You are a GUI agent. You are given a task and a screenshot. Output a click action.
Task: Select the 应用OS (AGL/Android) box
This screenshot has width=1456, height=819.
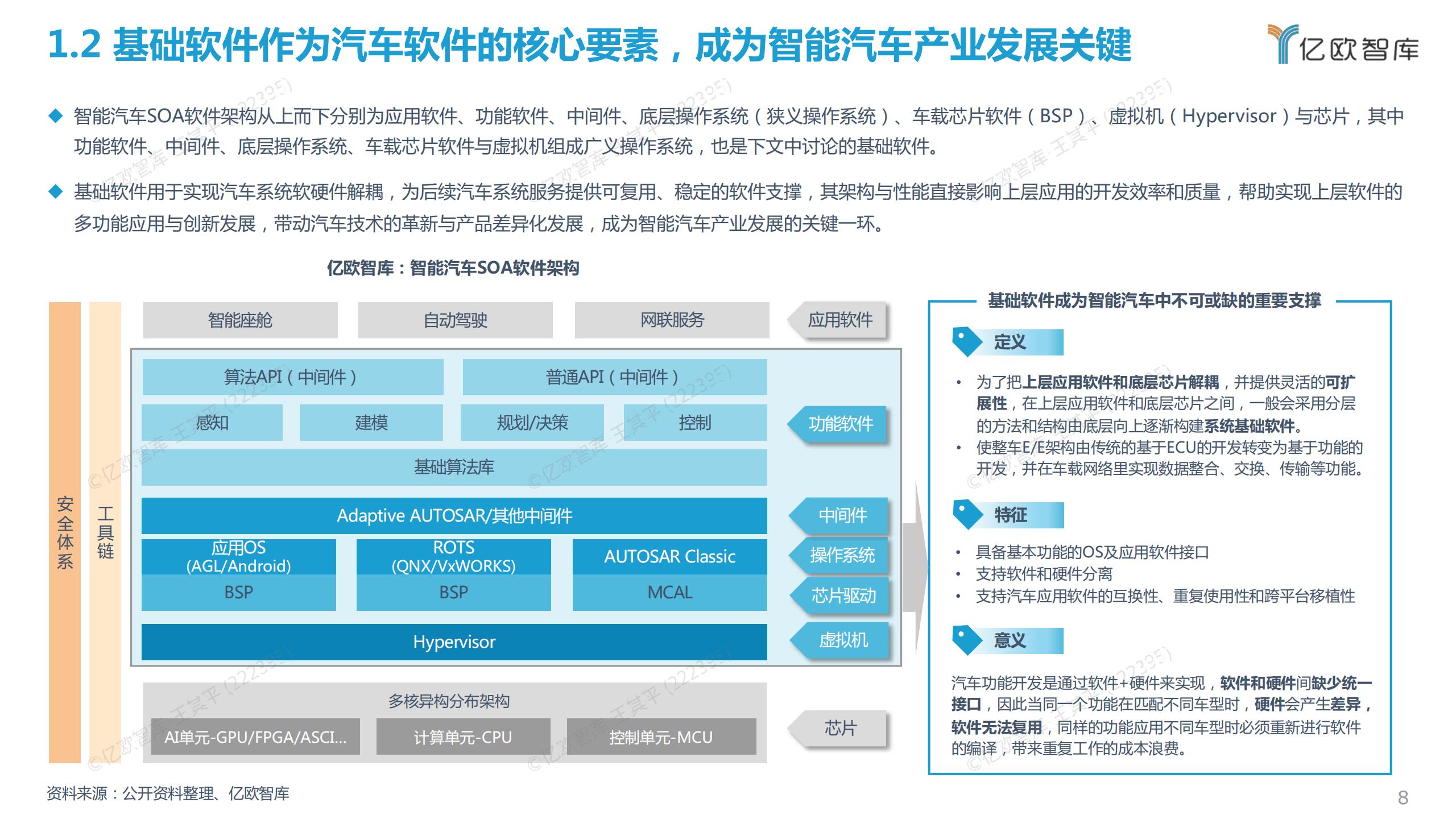pos(238,556)
